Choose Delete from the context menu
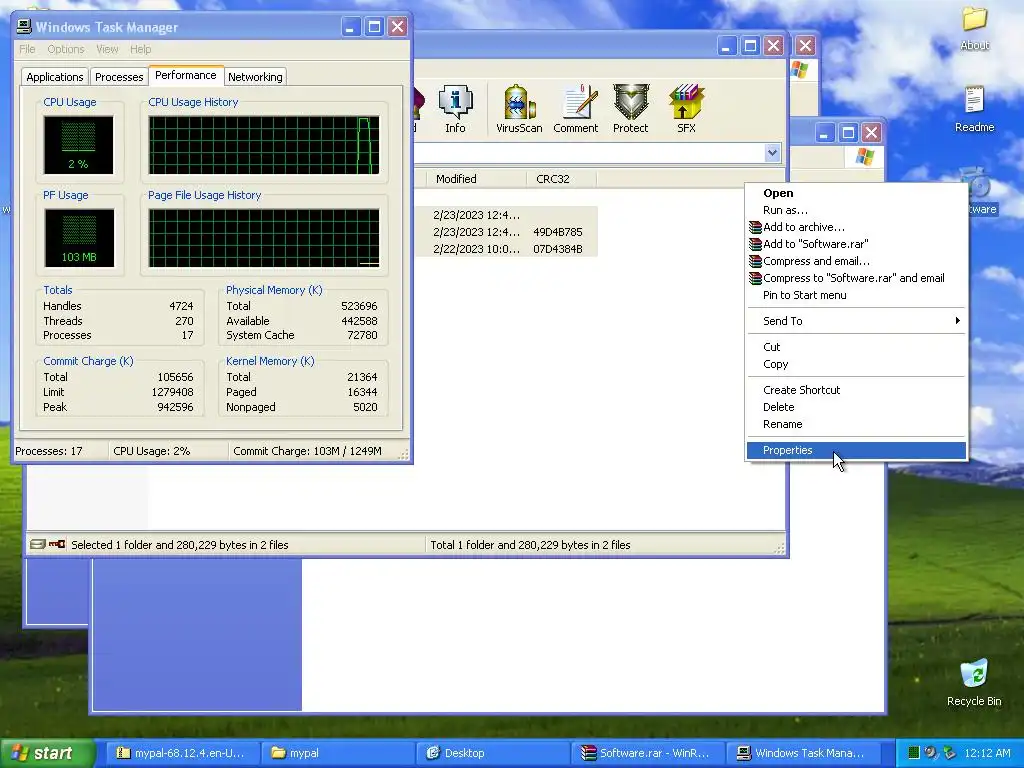1024x768 pixels. pos(856,407)
